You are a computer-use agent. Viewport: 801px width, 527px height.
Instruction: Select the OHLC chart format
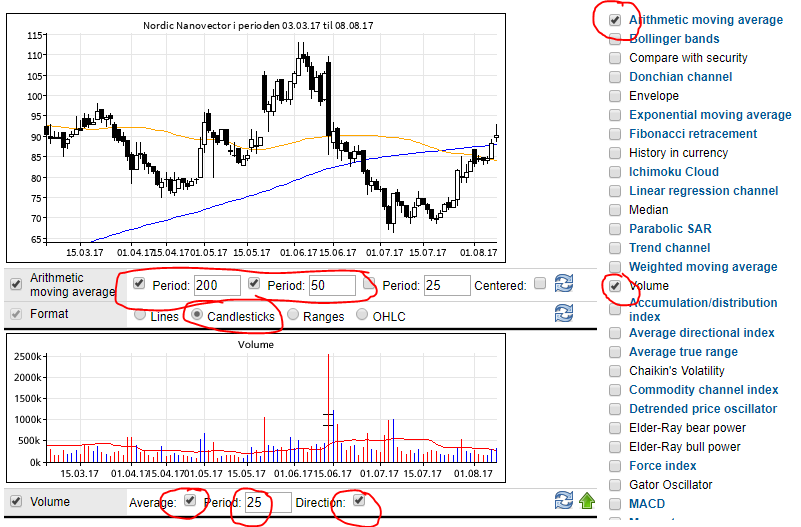click(x=363, y=315)
